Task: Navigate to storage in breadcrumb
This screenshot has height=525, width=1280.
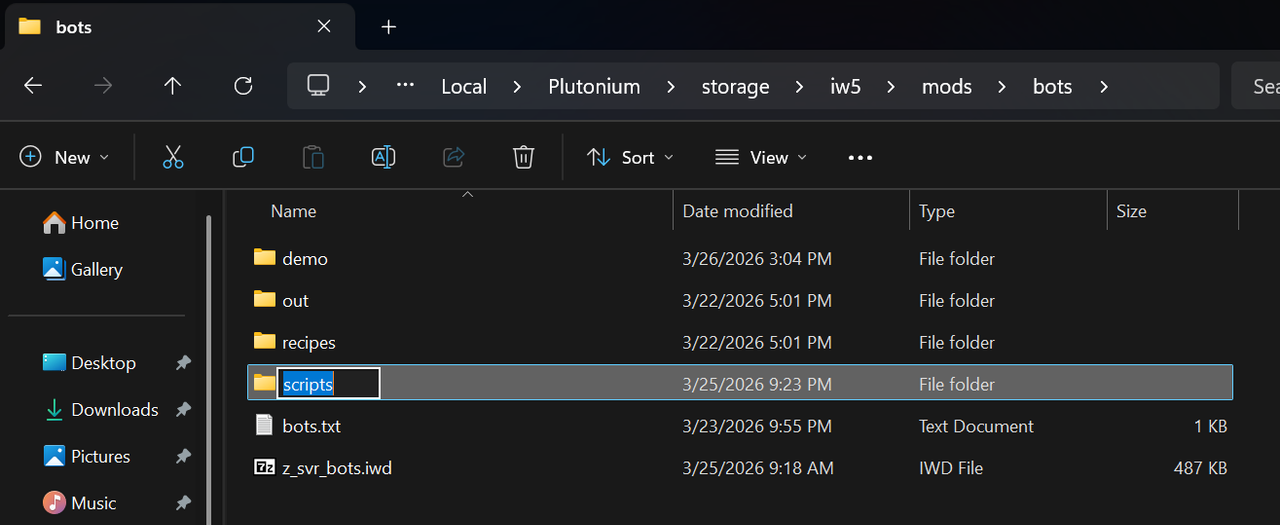Action: click(735, 87)
